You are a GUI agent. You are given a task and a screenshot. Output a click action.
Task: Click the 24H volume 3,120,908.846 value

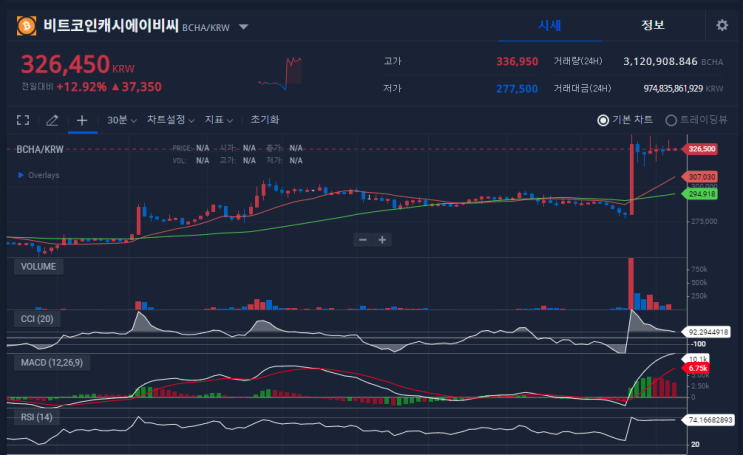click(660, 62)
